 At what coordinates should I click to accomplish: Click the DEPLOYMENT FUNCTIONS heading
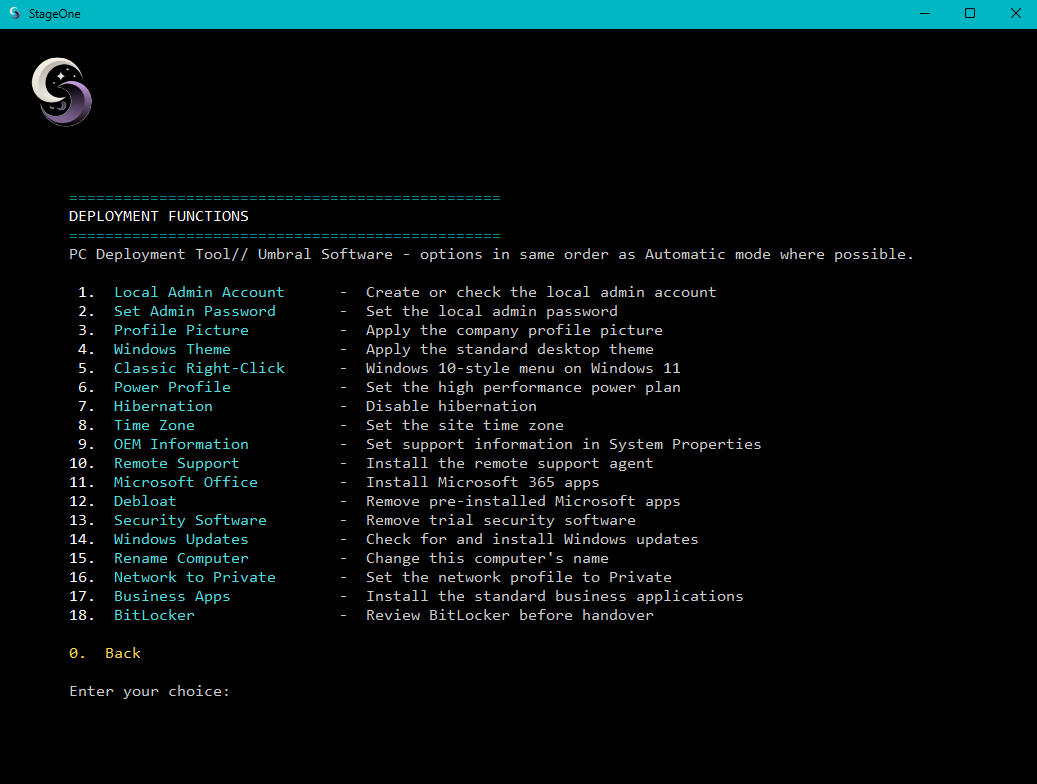point(159,216)
